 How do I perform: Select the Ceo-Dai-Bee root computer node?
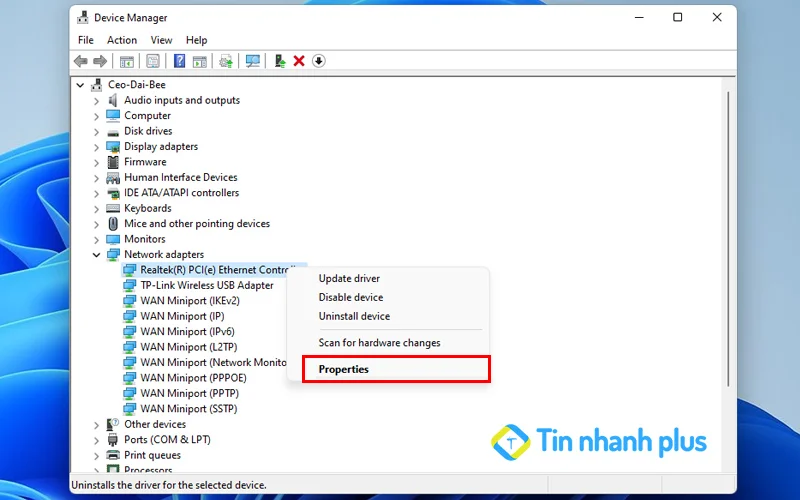tap(136, 85)
